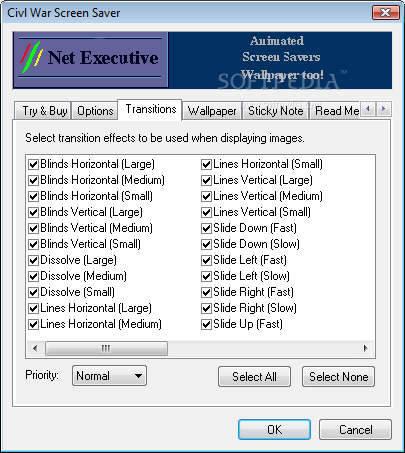Select the Transitions tab
This screenshot has height=453, width=405.
click(x=150, y=109)
